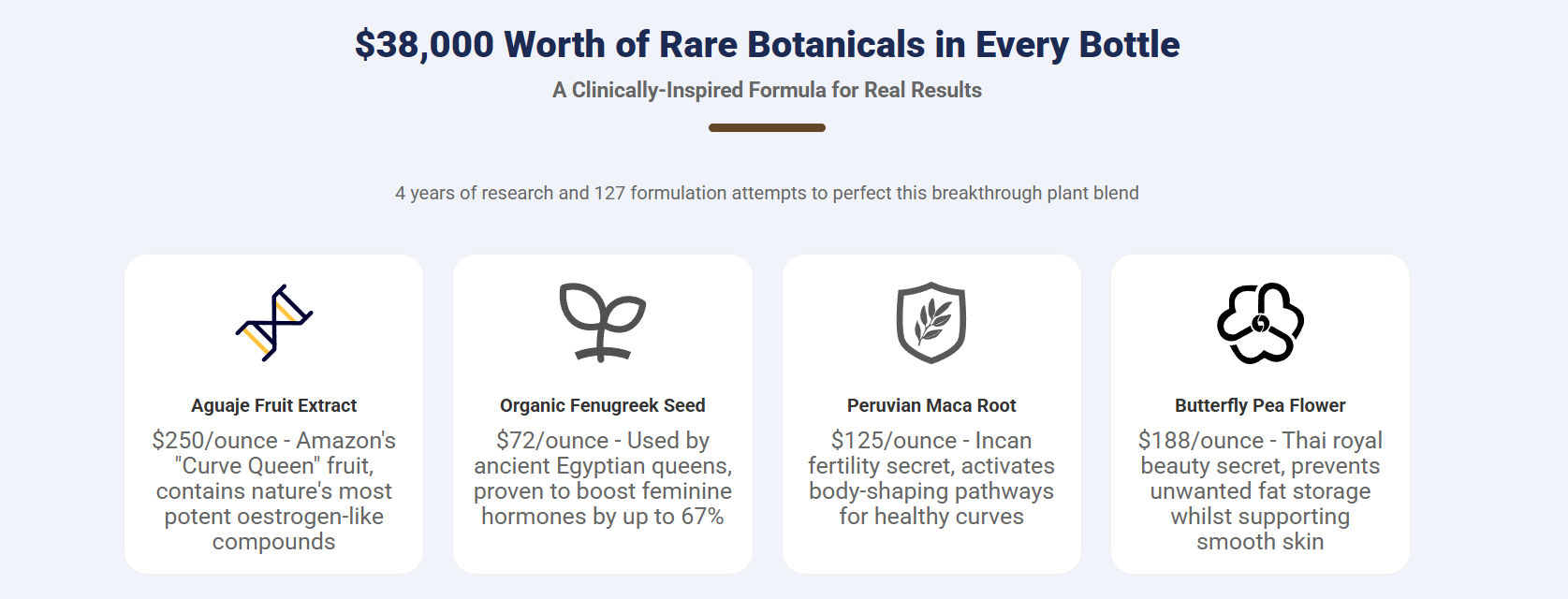1568x599 pixels.
Task: Click the $72/ounce price text
Action: (552, 440)
